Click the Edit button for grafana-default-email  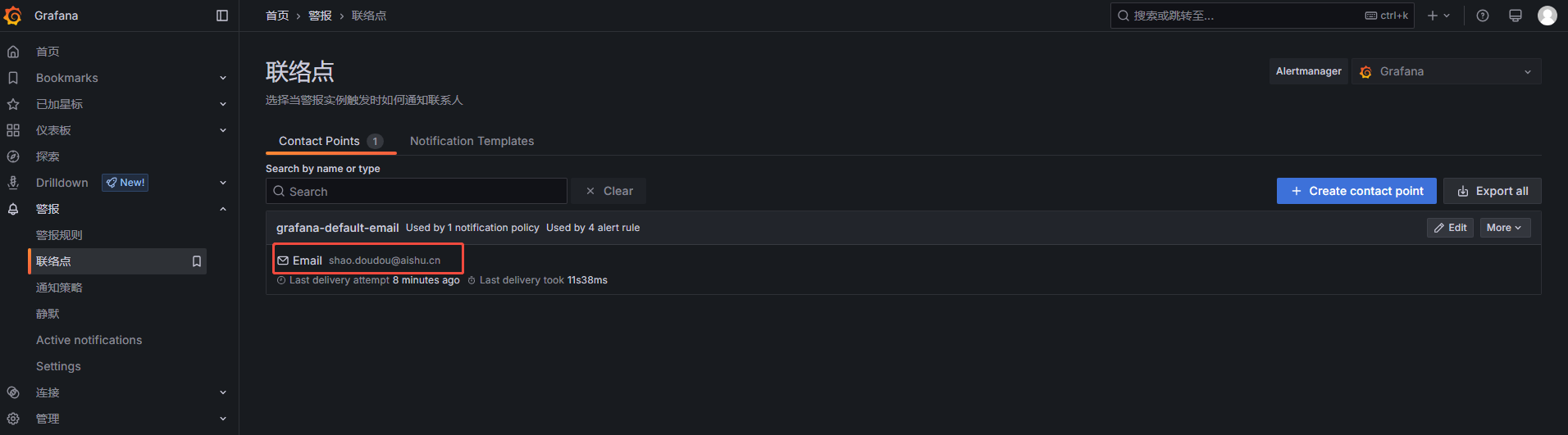coord(1450,228)
